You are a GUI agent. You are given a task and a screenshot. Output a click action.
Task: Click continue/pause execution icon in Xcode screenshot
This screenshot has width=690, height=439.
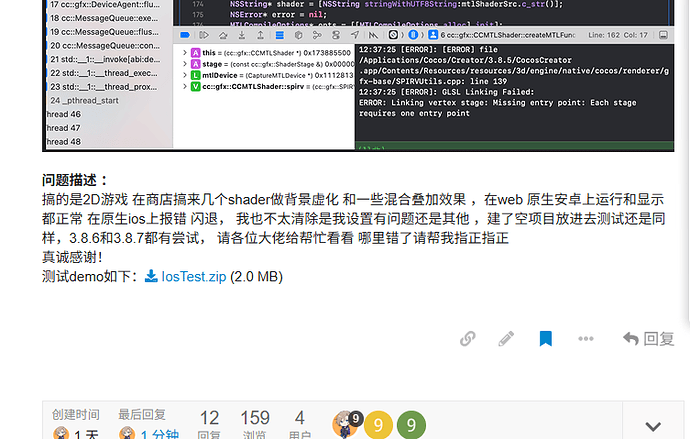pyautogui.click(x=204, y=35)
